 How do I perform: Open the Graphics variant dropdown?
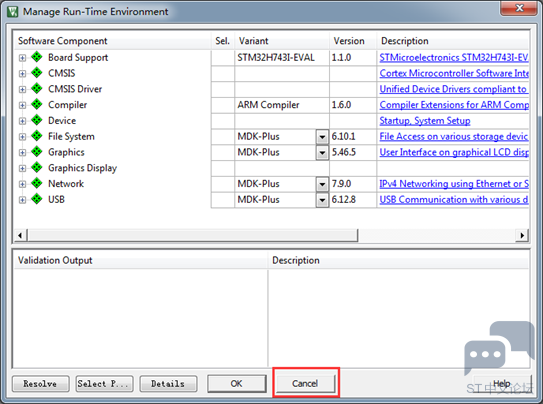(322, 153)
